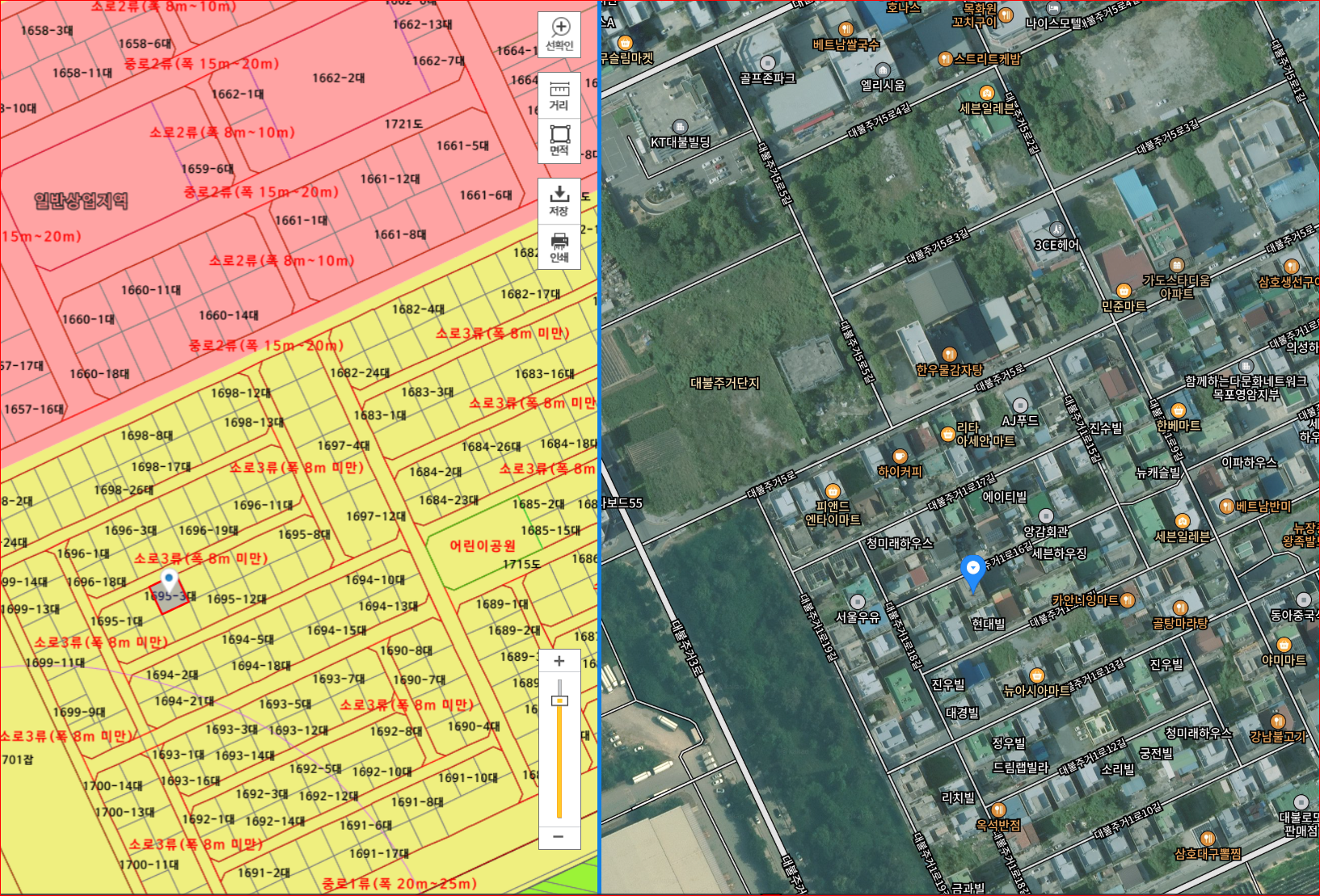Select the 에이티빌 building label

click(x=1005, y=497)
